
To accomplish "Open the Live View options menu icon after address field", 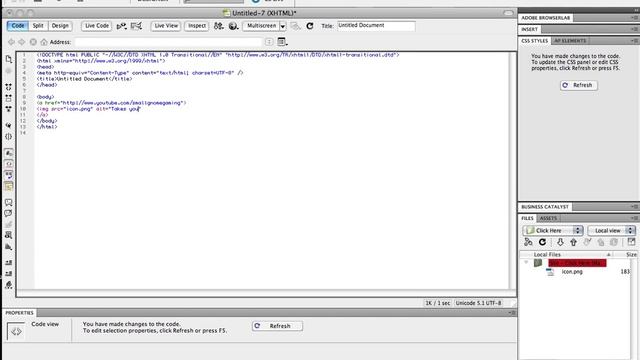I will [282, 42].
